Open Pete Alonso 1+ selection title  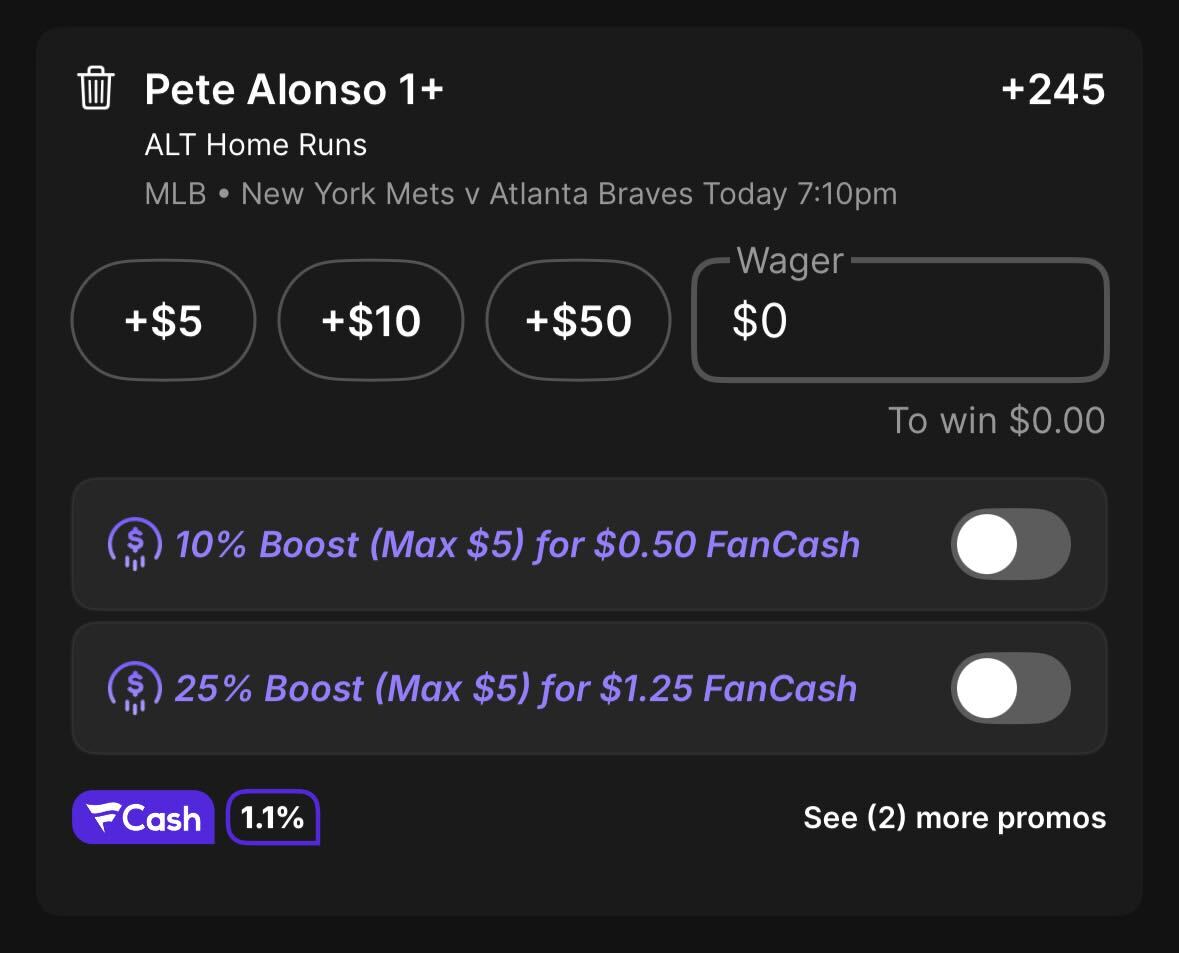(294, 90)
